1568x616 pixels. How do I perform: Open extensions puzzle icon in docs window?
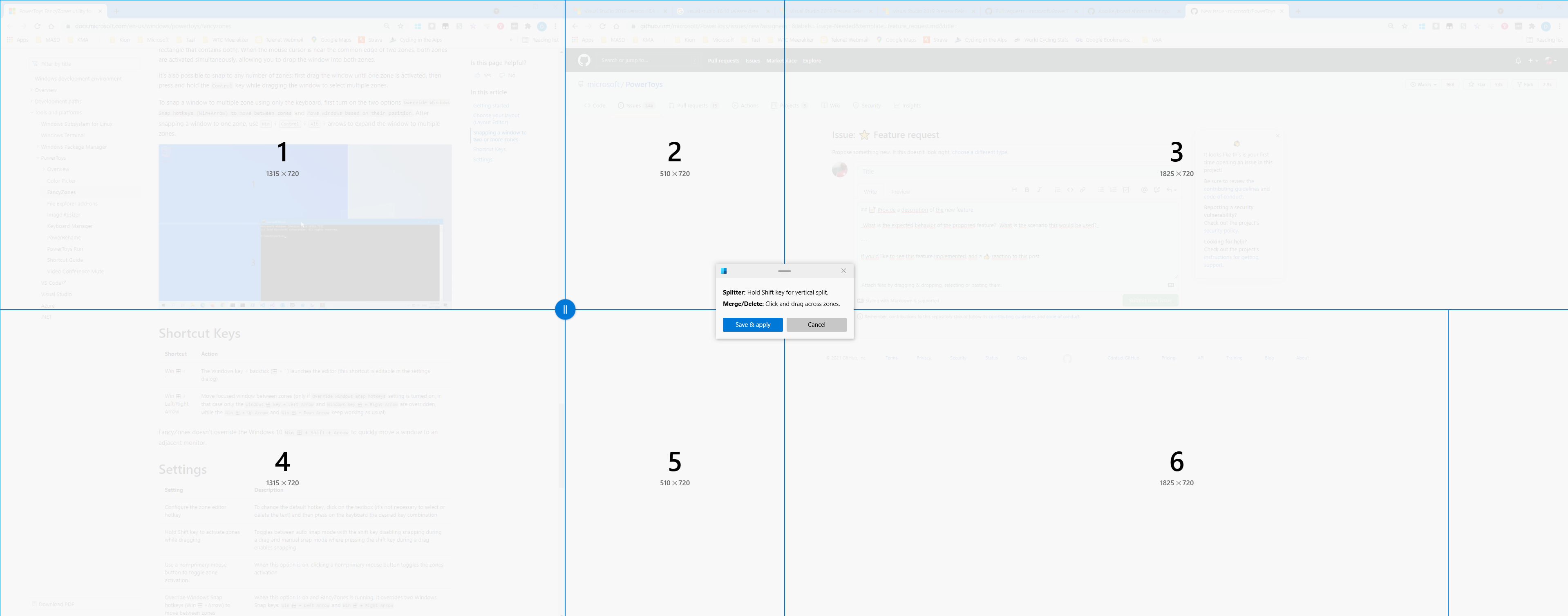[528, 26]
